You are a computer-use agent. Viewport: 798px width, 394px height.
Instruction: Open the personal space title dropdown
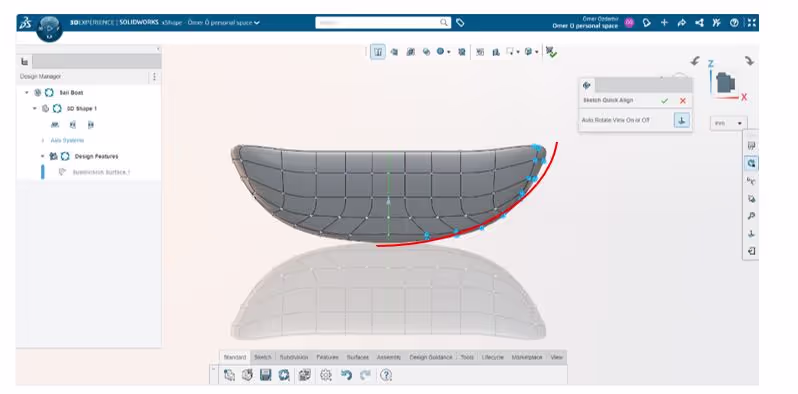pos(256,22)
